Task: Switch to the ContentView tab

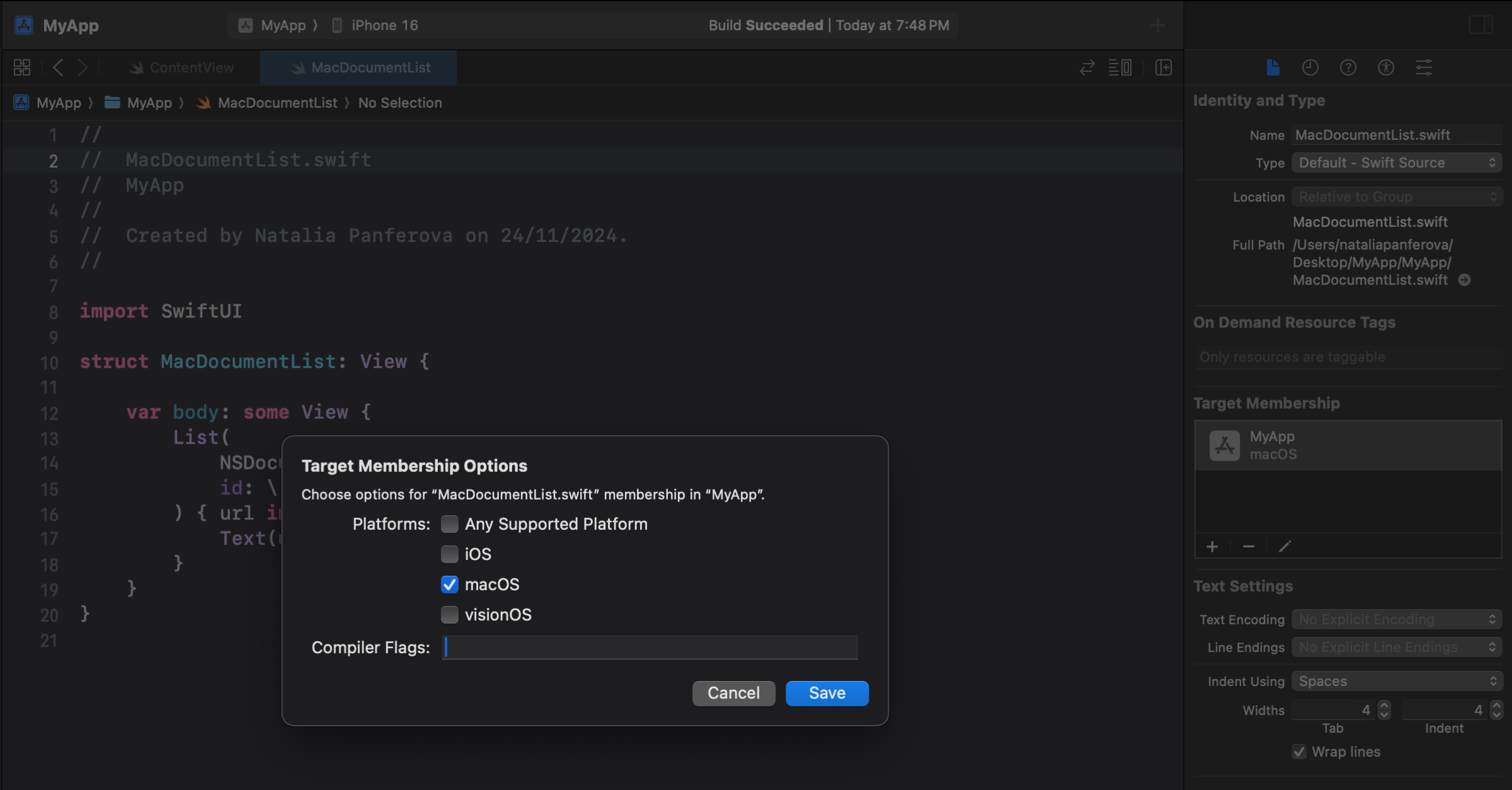Action: click(181, 67)
